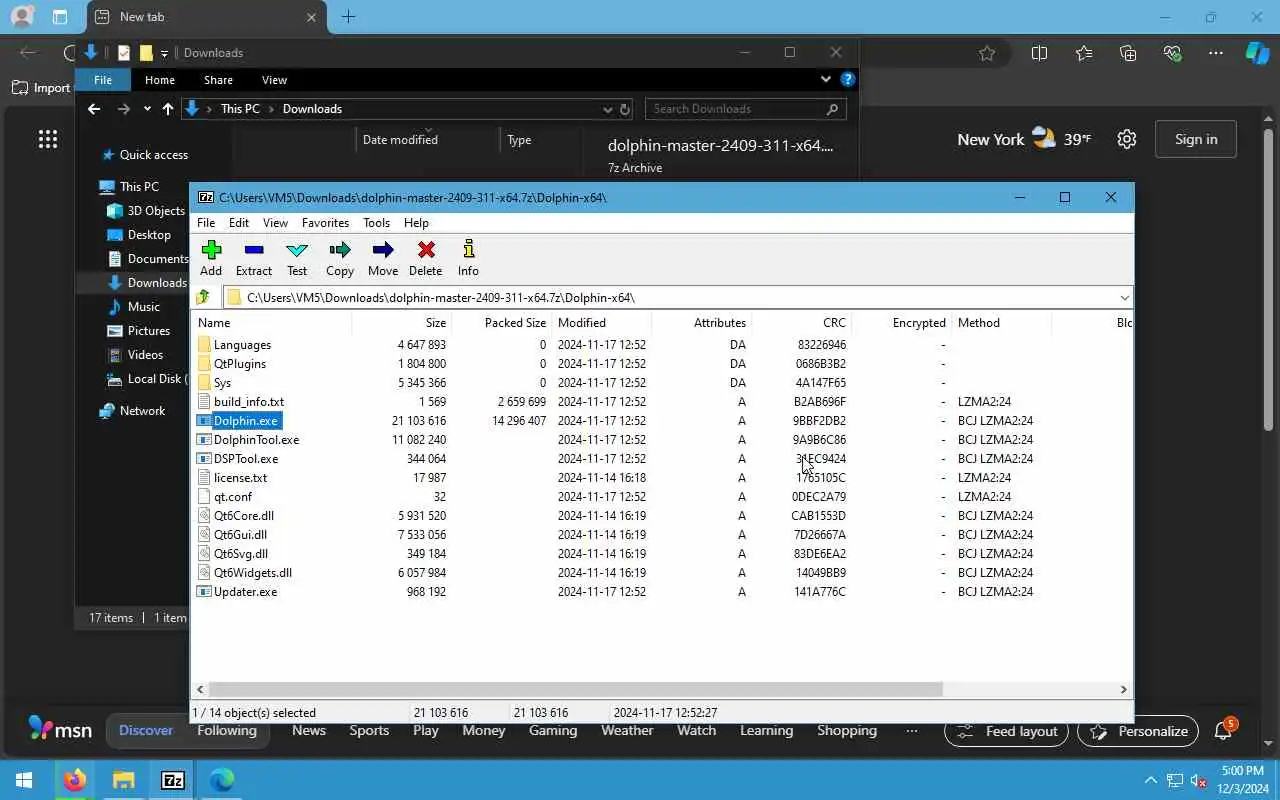Expand the Explorer address bar history dropdown
This screenshot has width=1280, height=800.
607,109
